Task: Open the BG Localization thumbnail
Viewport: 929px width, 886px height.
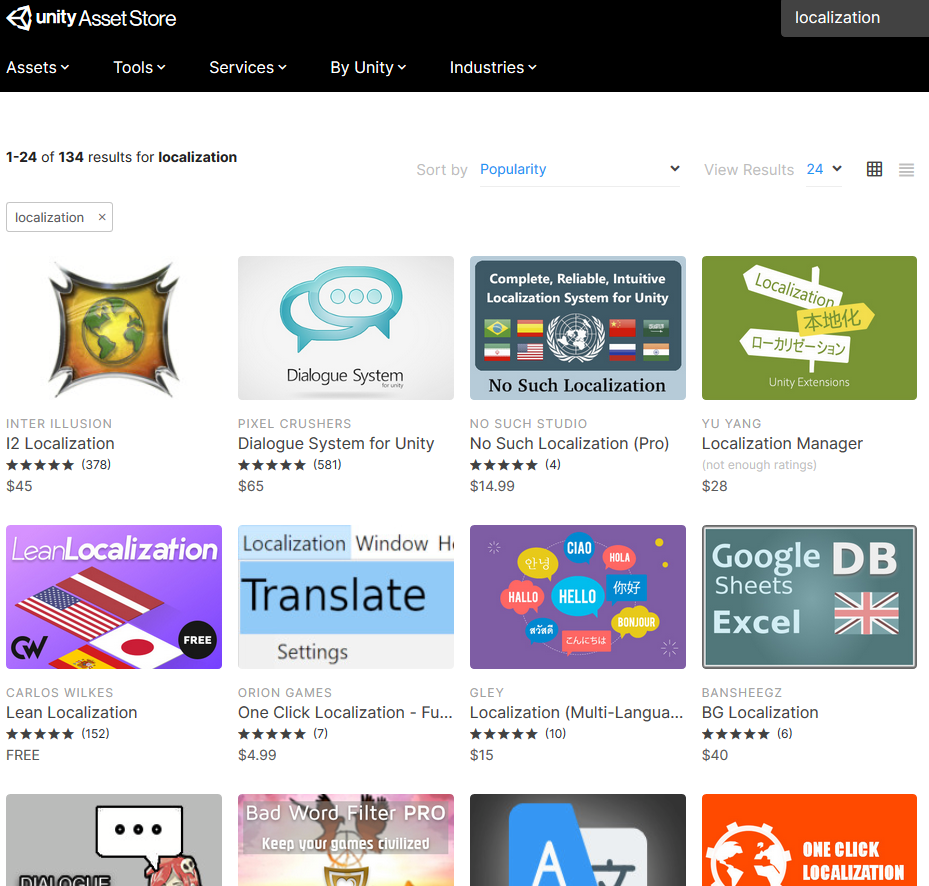Action: coord(808,597)
